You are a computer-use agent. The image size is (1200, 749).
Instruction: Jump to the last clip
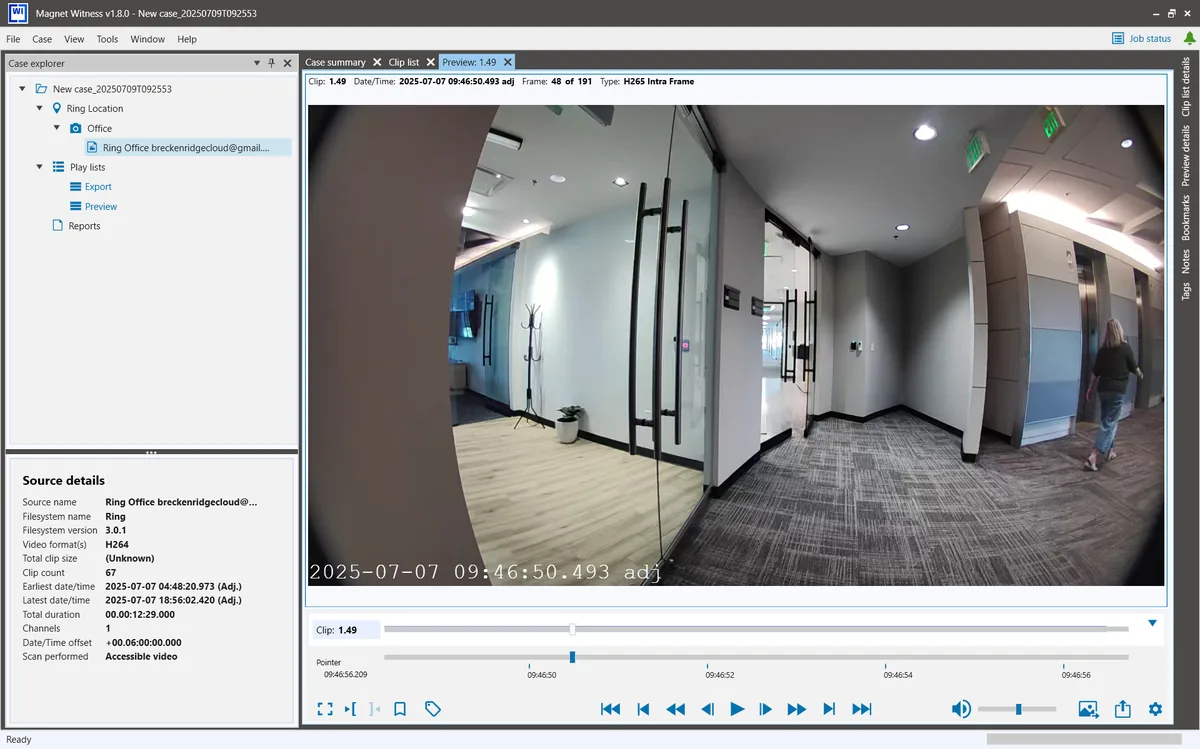(862, 709)
